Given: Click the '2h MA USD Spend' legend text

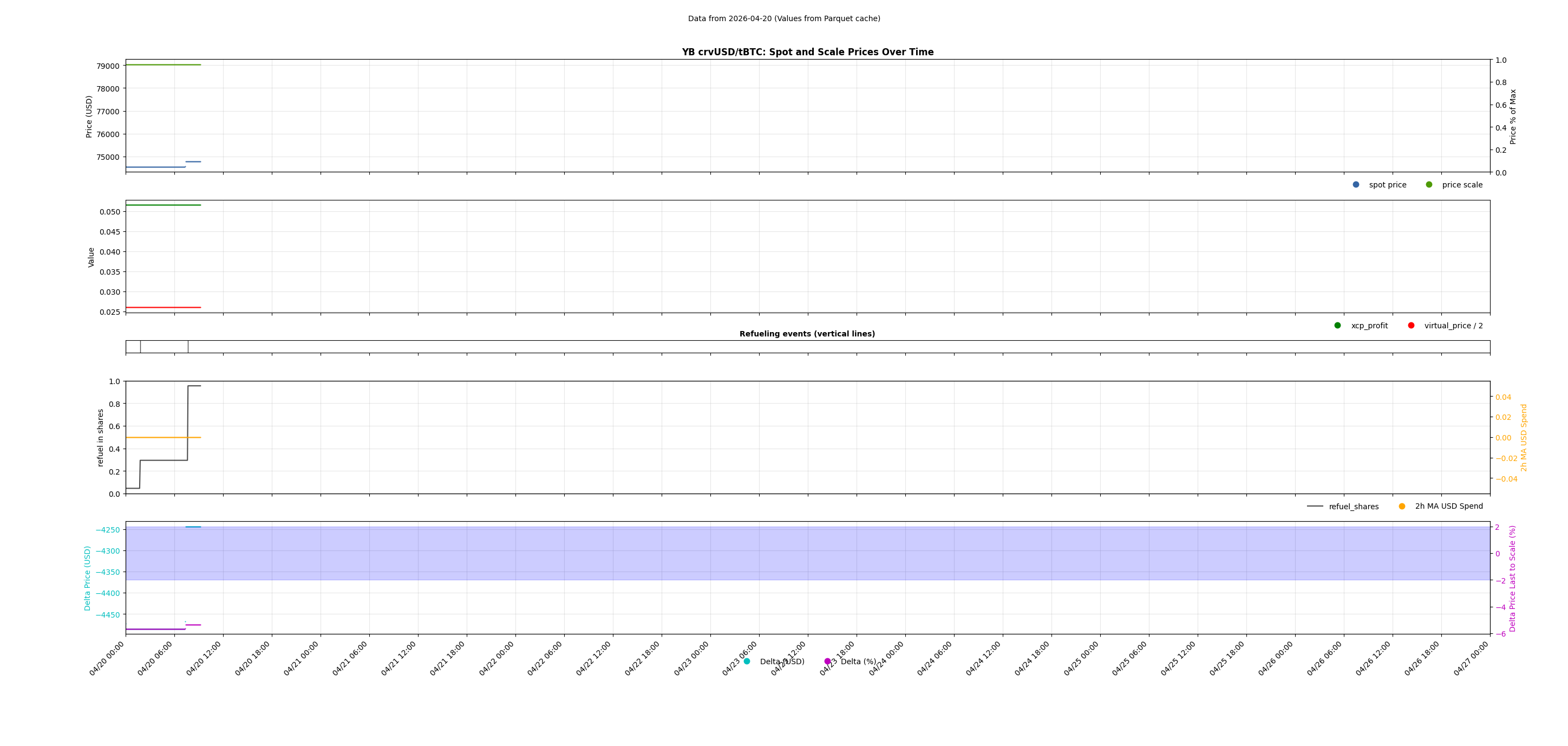Looking at the screenshot, I should 1445,506.
